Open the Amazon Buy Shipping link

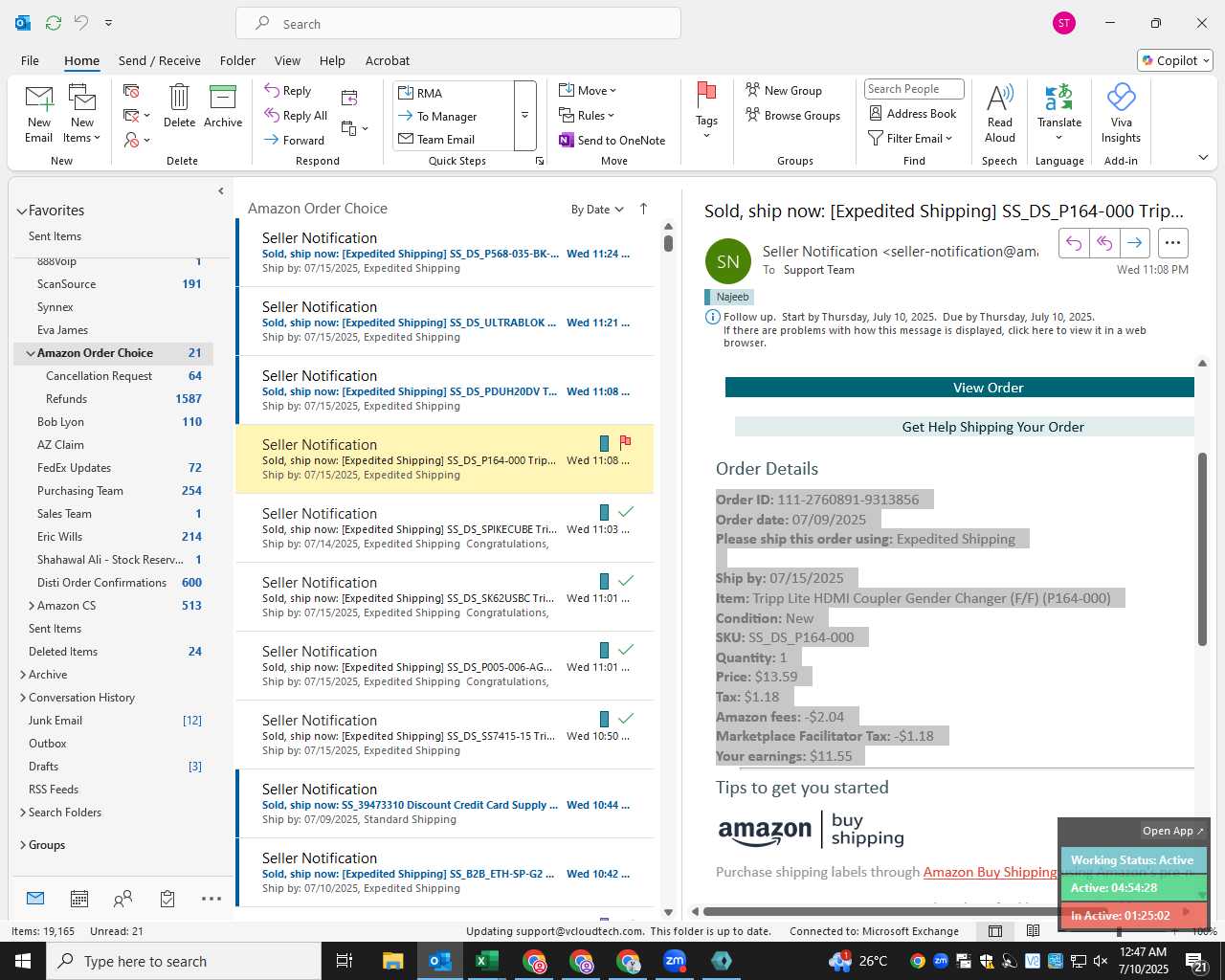[990, 872]
